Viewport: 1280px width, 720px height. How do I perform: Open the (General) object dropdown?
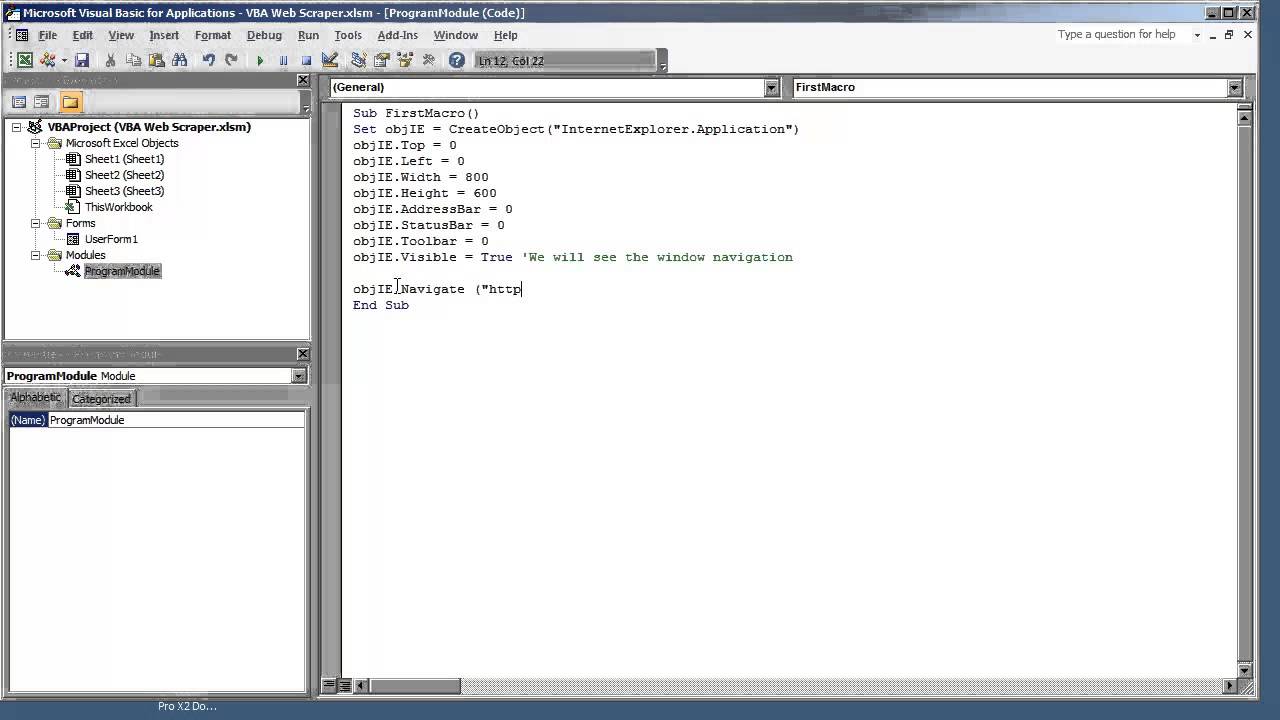click(x=771, y=87)
